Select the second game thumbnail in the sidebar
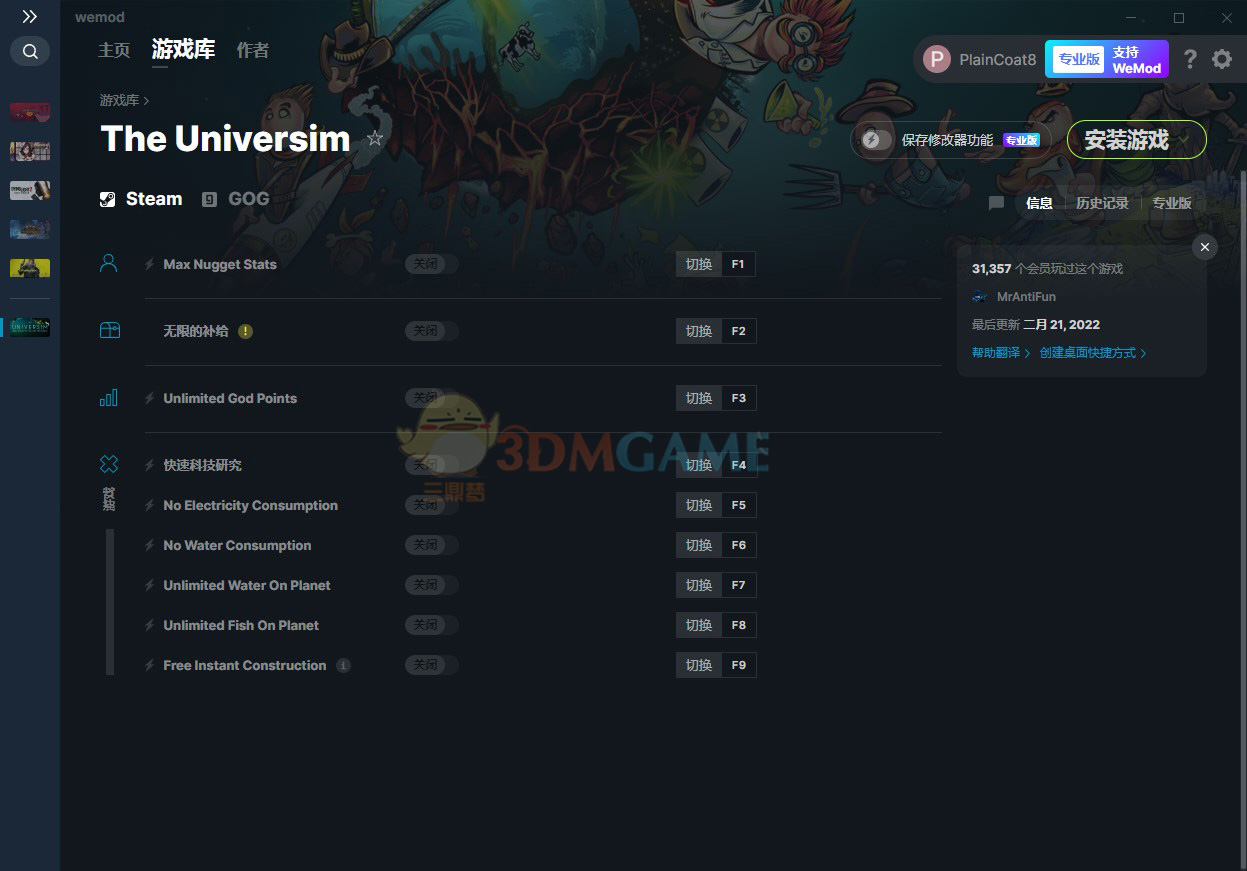This screenshot has height=871, width=1247. point(30,151)
